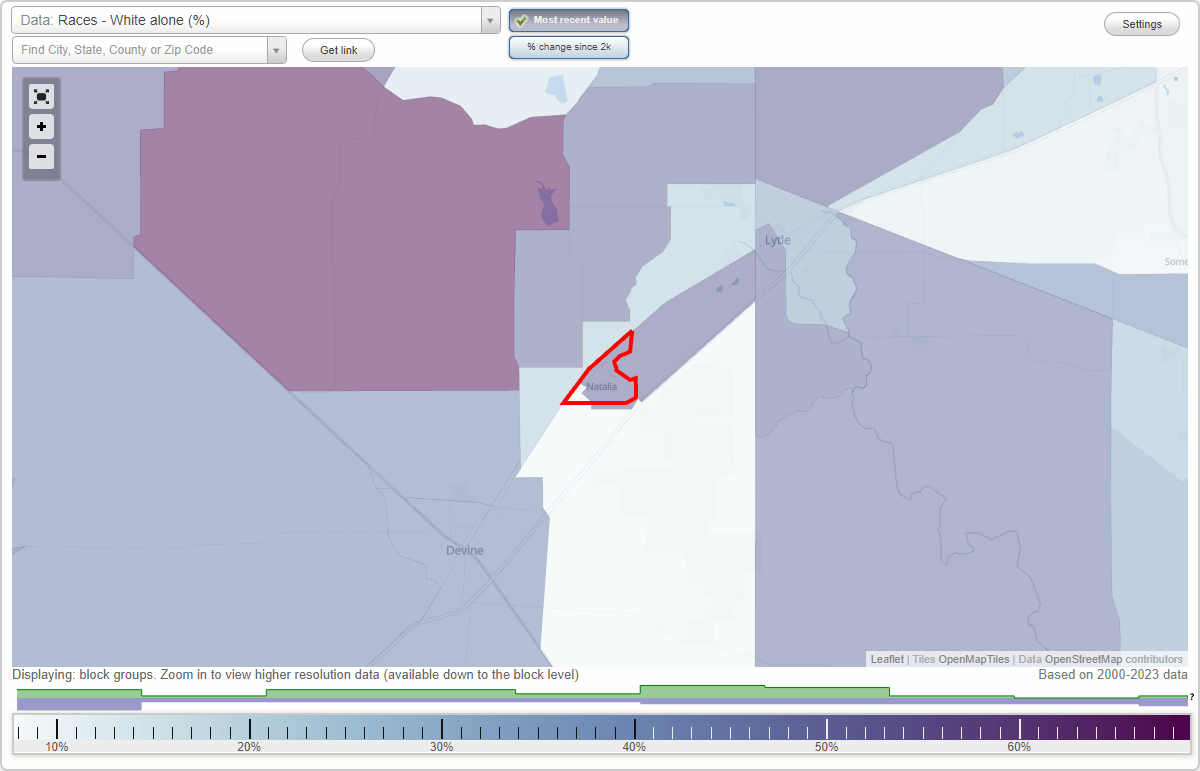Switch to % change since 2k view
This screenshot has height=771, width=1200.
tap(568, 46)
